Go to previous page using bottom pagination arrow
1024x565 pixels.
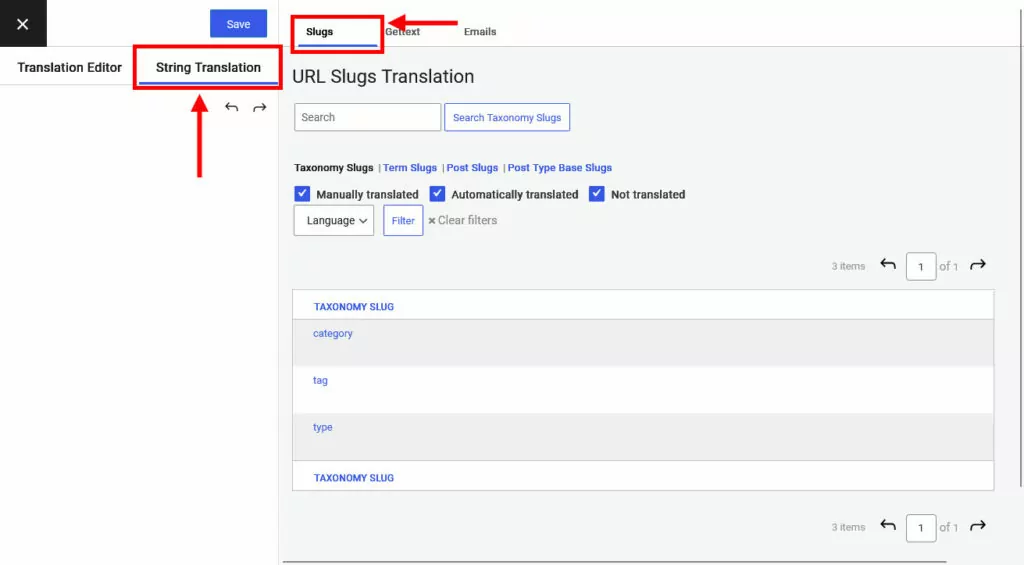pyautogui.click(x=888, y=526)
